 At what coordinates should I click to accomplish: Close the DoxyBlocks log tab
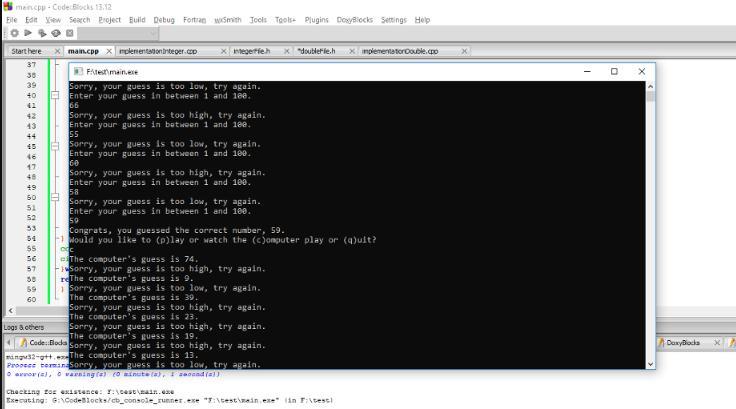tap(717, 343)
